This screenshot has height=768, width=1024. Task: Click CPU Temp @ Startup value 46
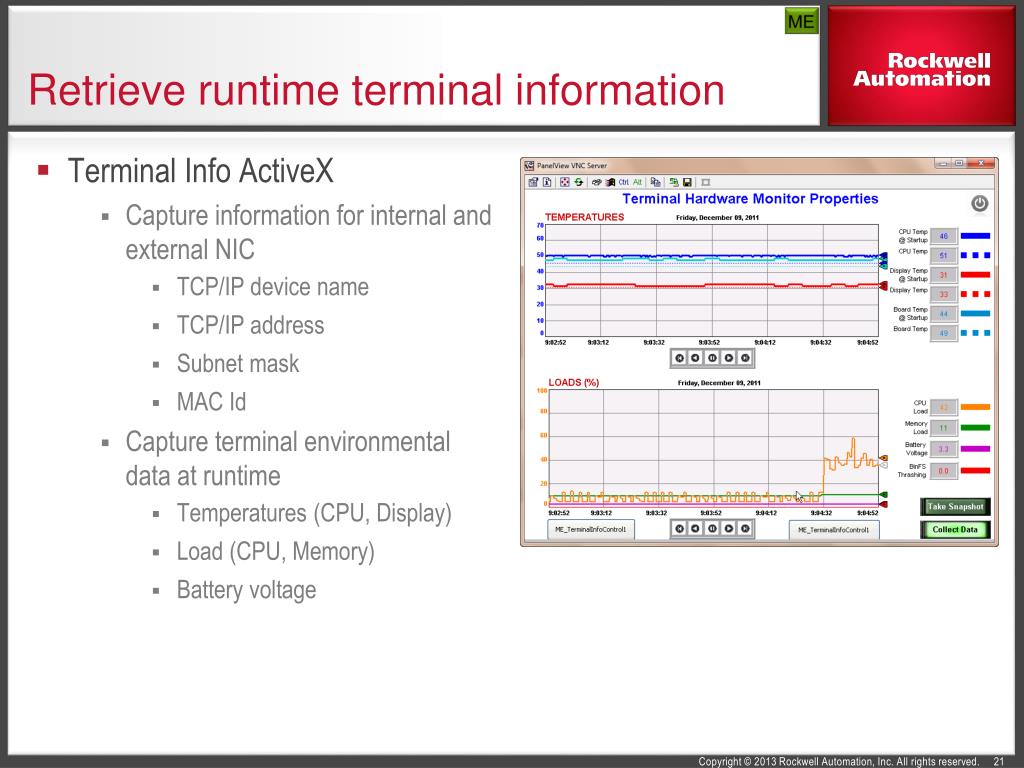(x=944, y=236)
